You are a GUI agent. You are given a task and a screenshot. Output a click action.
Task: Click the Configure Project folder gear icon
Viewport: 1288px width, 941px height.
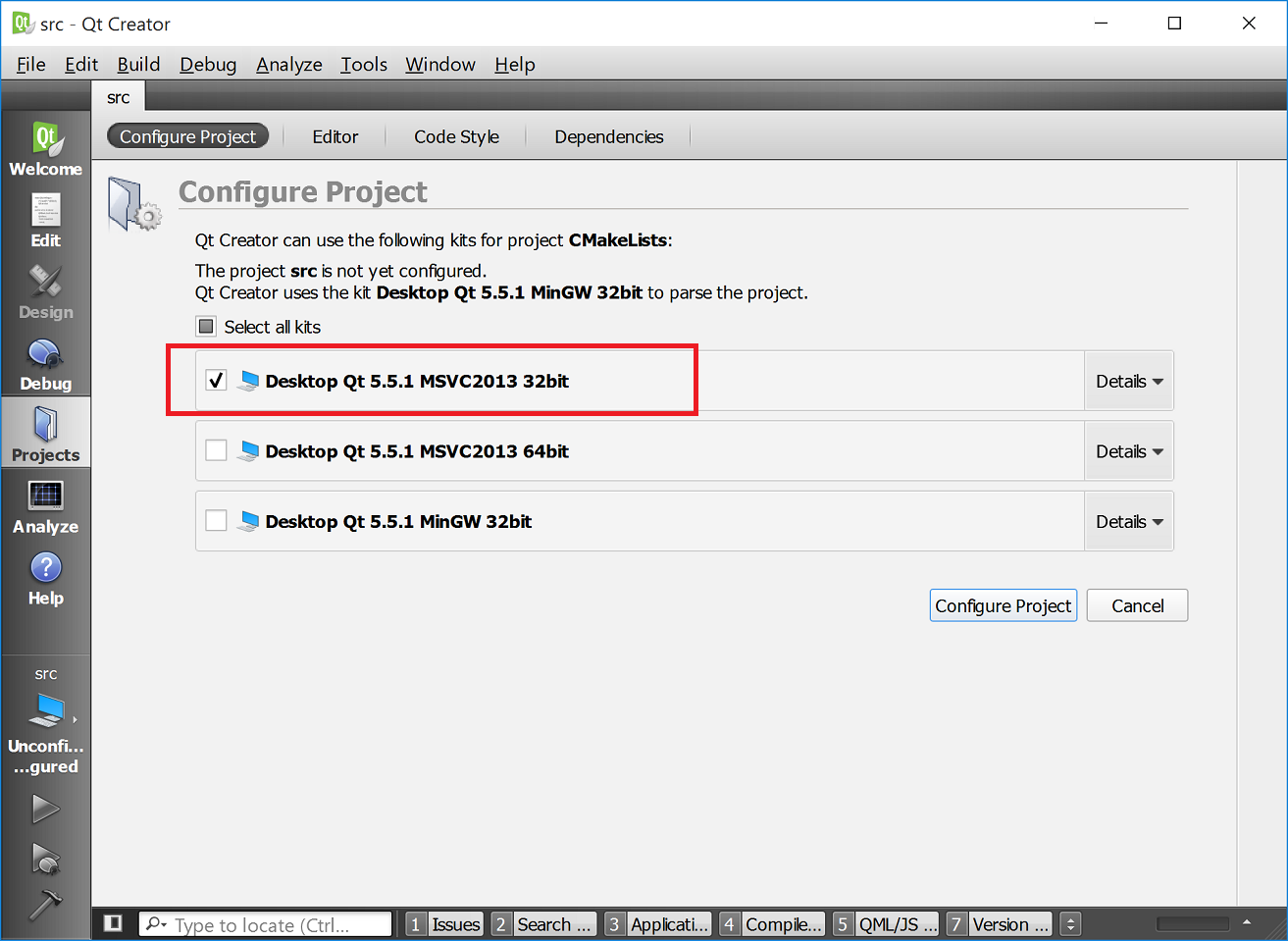134,204
